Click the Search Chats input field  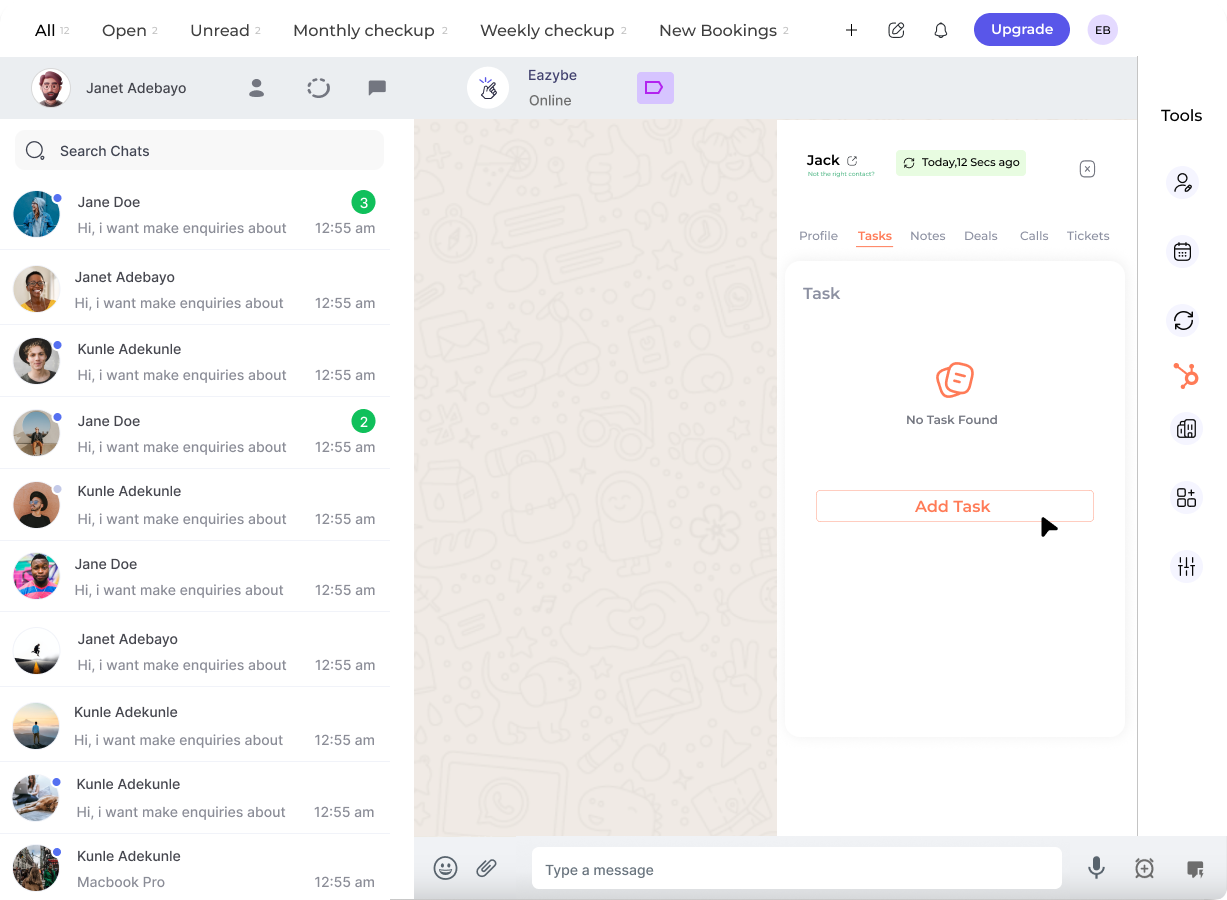point(199,150)
